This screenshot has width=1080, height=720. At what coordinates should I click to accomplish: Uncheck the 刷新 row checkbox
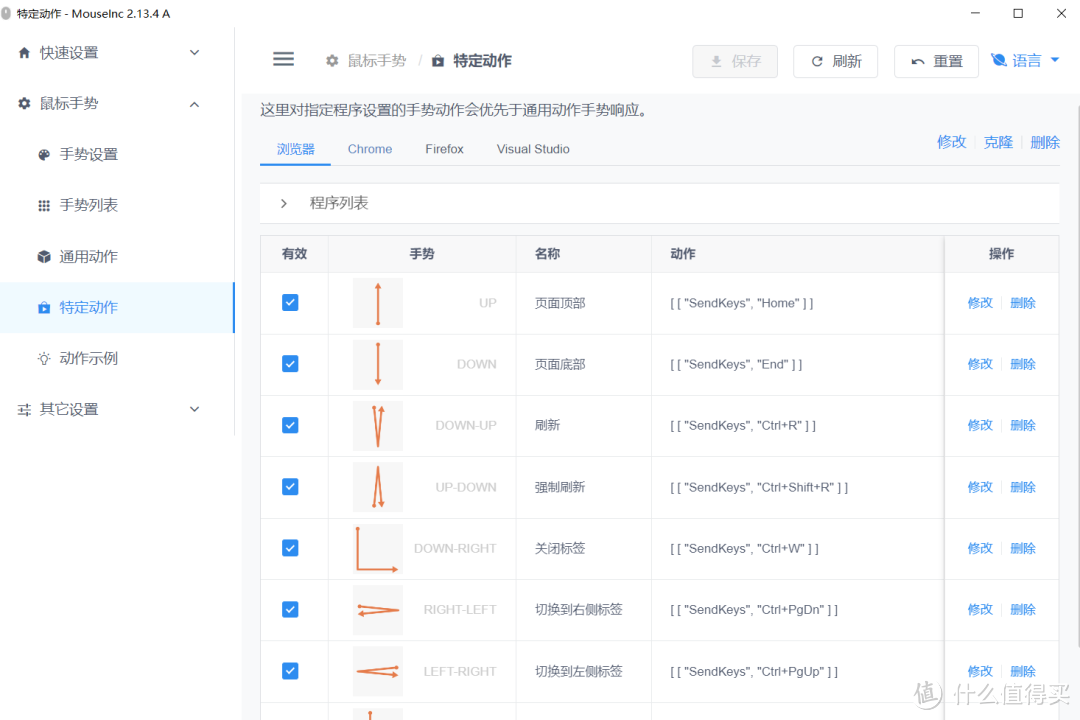[290, 425]
